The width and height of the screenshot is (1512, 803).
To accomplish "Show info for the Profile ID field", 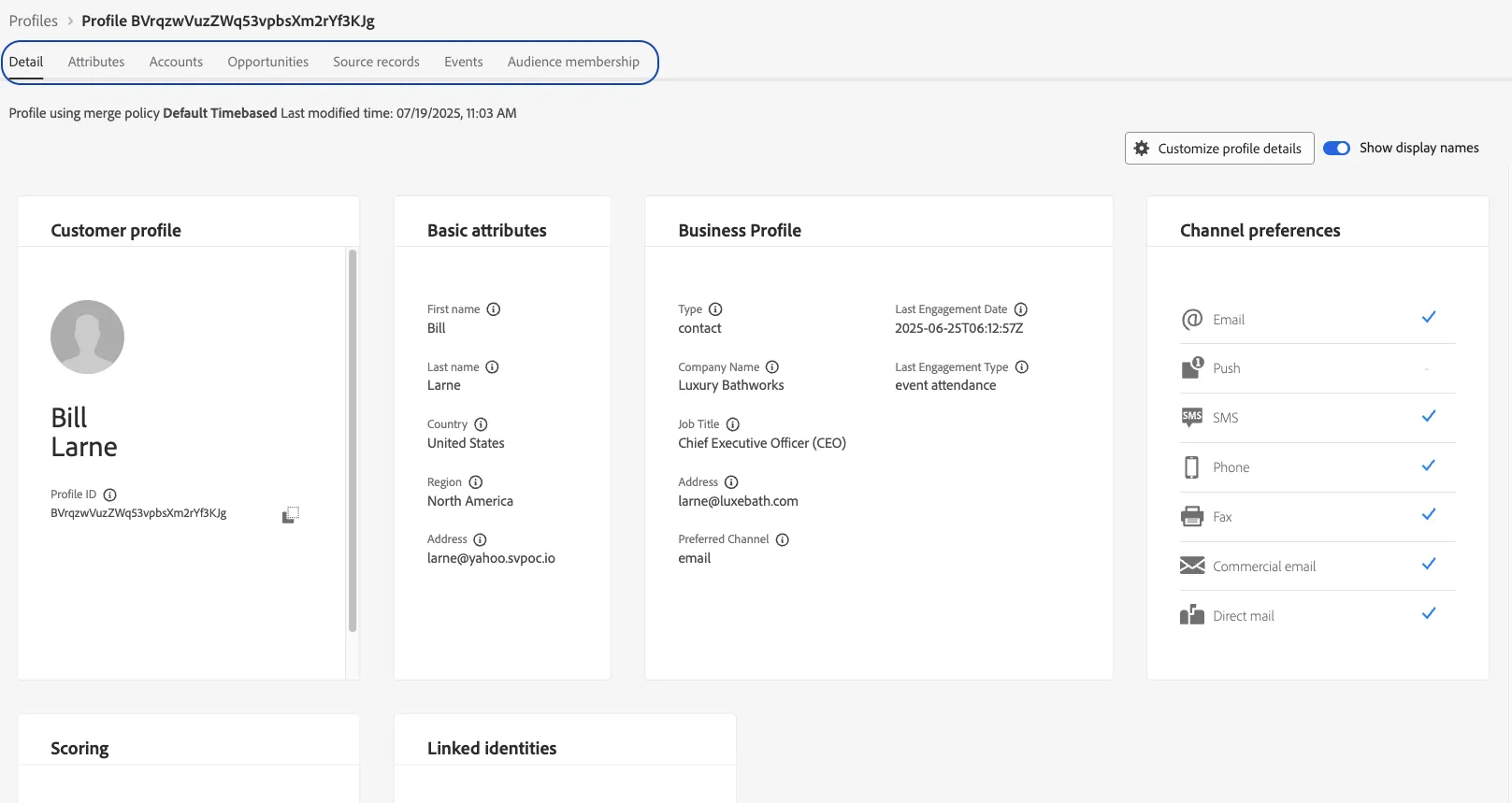I will click(109, 495).
